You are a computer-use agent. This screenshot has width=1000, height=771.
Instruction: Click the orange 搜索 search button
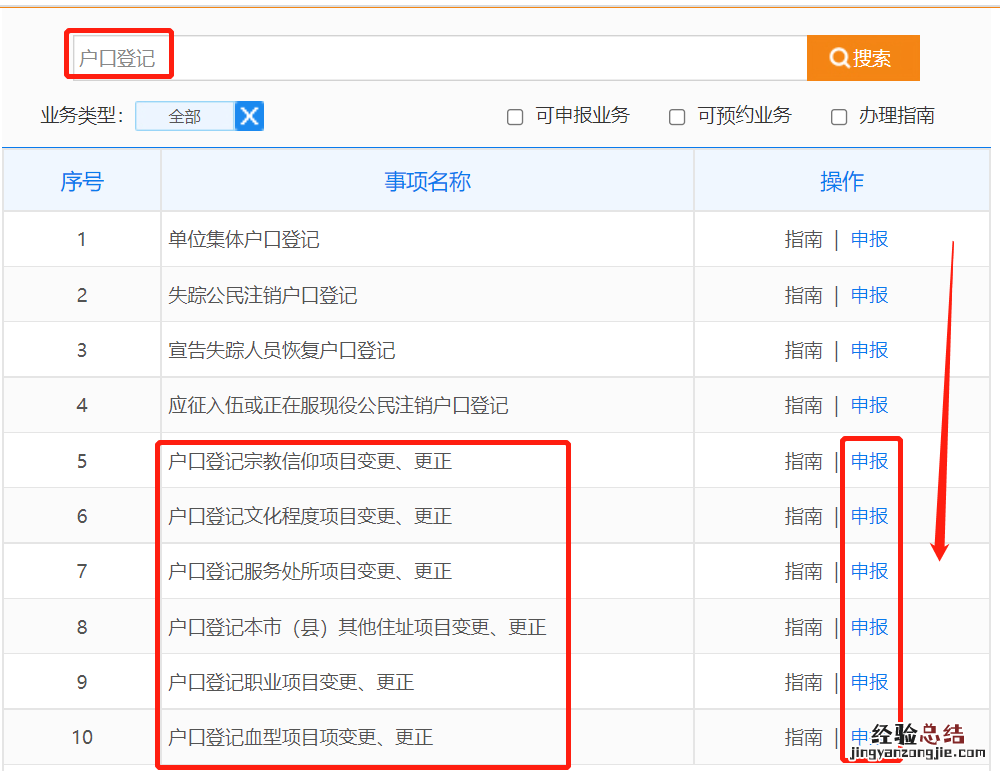(x=862, y=58)
